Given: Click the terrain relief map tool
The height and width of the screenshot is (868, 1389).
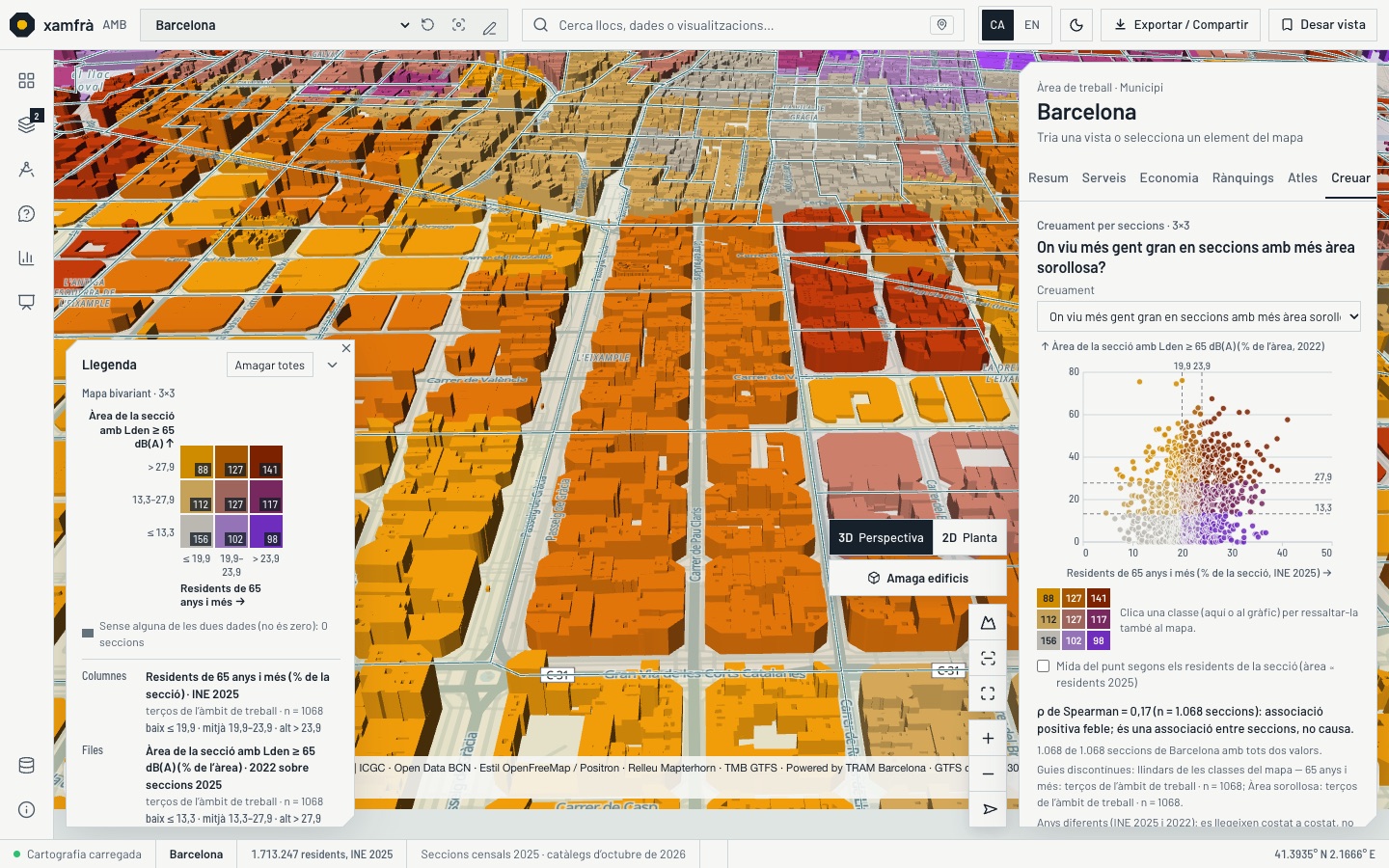Looking at the screenshot, I should click(988, 623).
